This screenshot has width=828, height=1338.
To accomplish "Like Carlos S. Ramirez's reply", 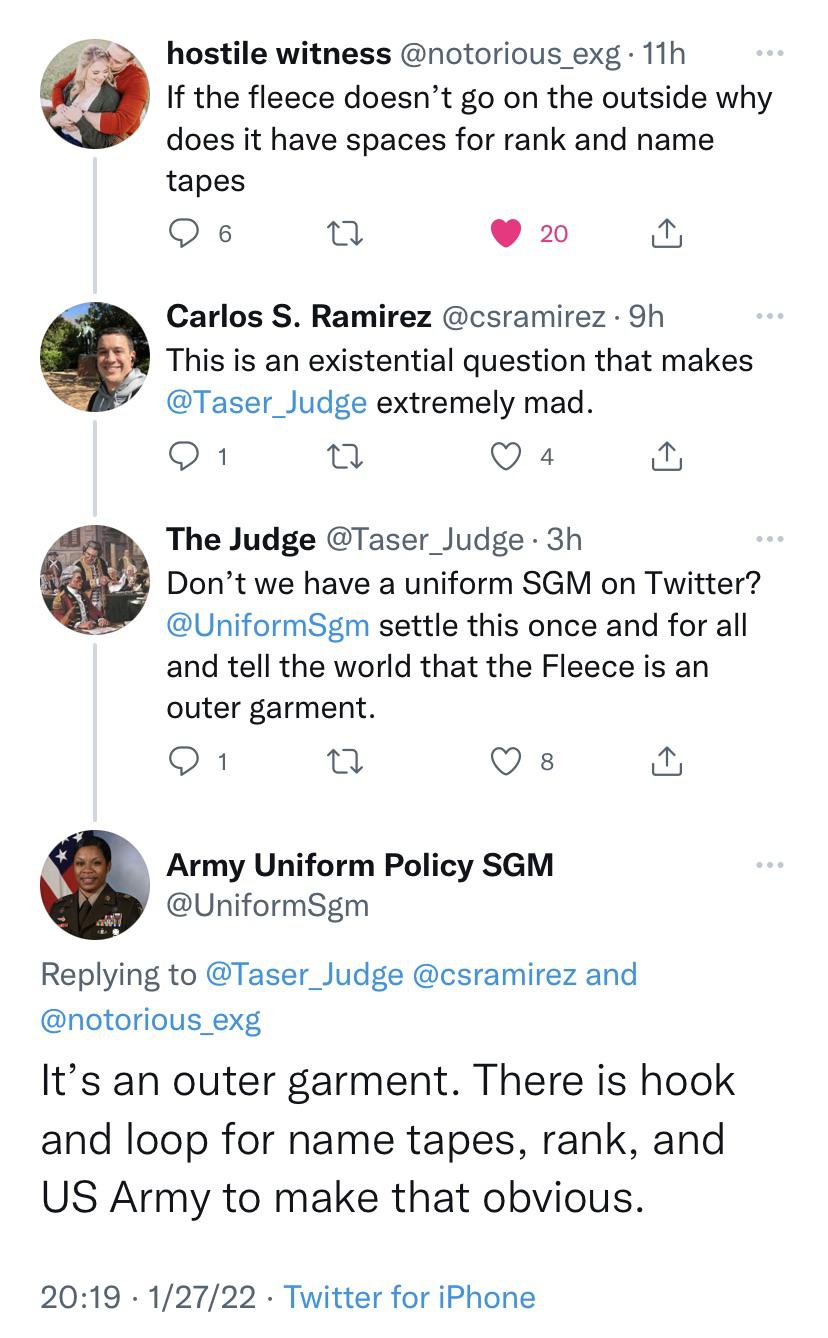I will tap(505, 456).
